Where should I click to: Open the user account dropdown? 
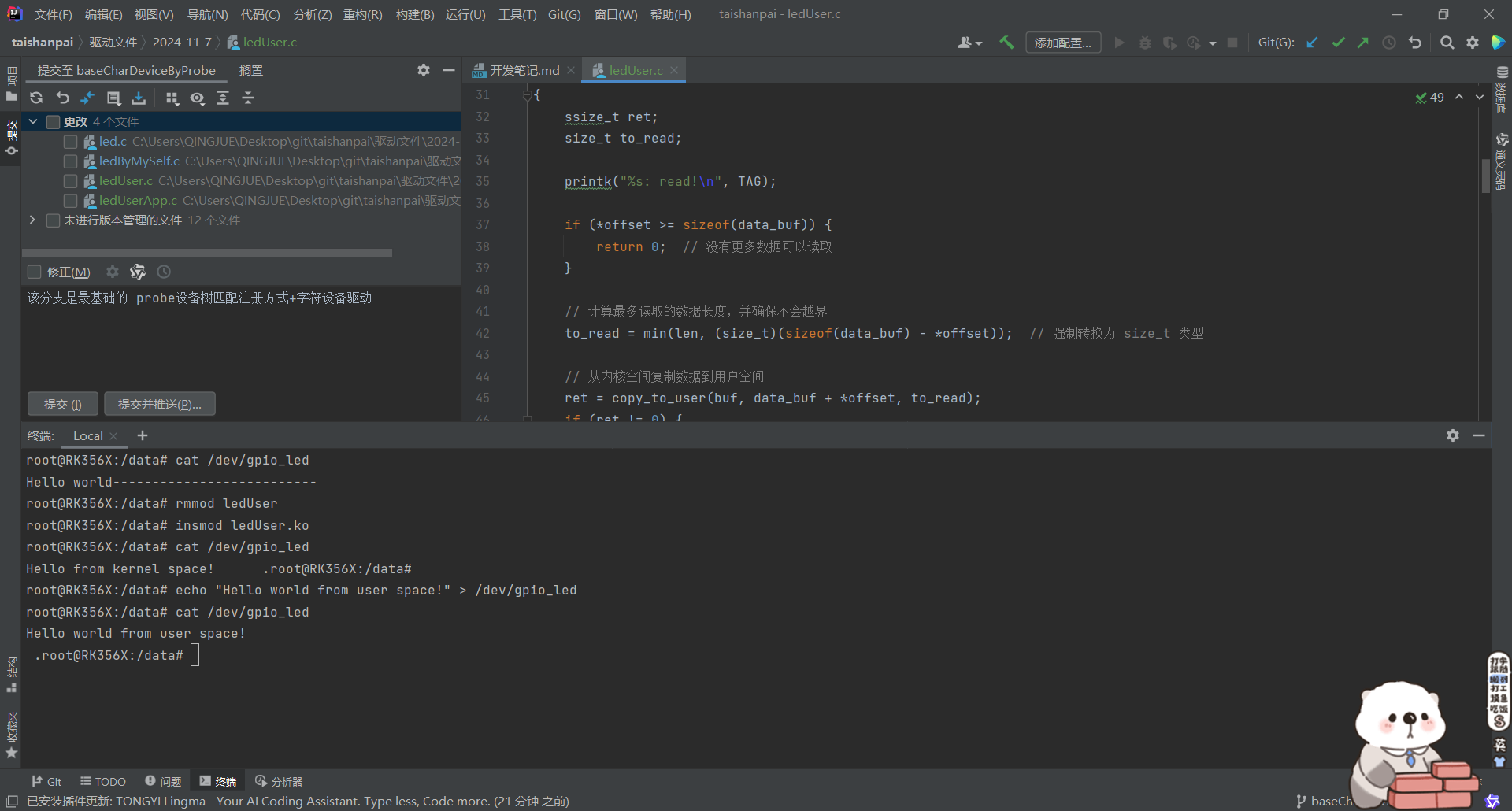coord(969,43)
